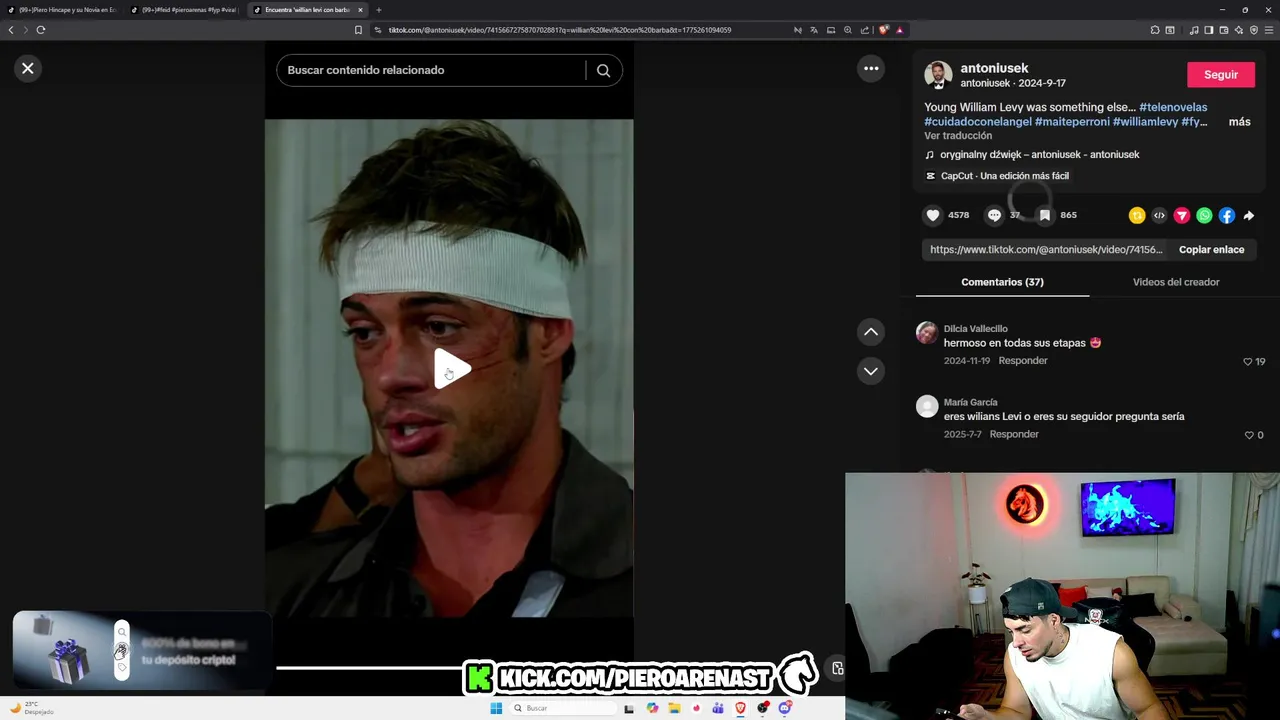Click Ver traducción link
This screenshot has height=720, width=1280.
point(958,136)
